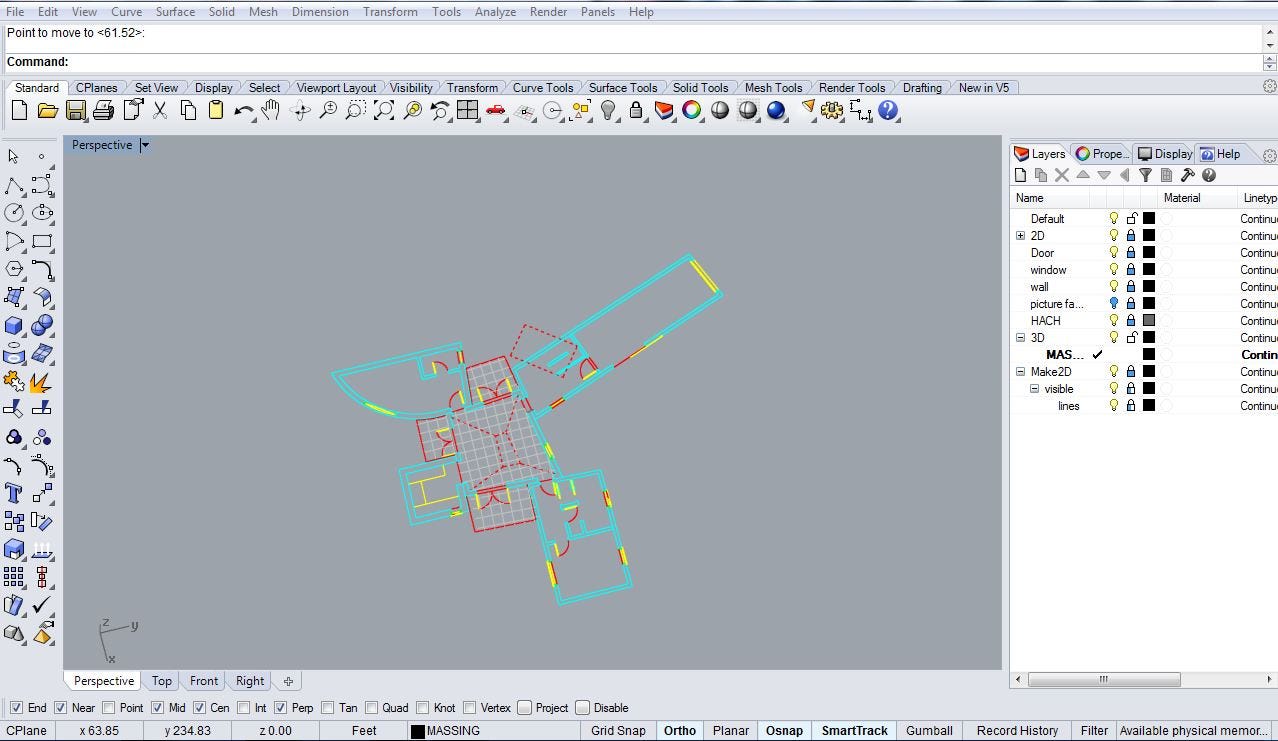The height and width of the screenshot is (741, 1278).
Task: Click the New file icon in Standard toolbar
Action: click(x=19, y=111)
